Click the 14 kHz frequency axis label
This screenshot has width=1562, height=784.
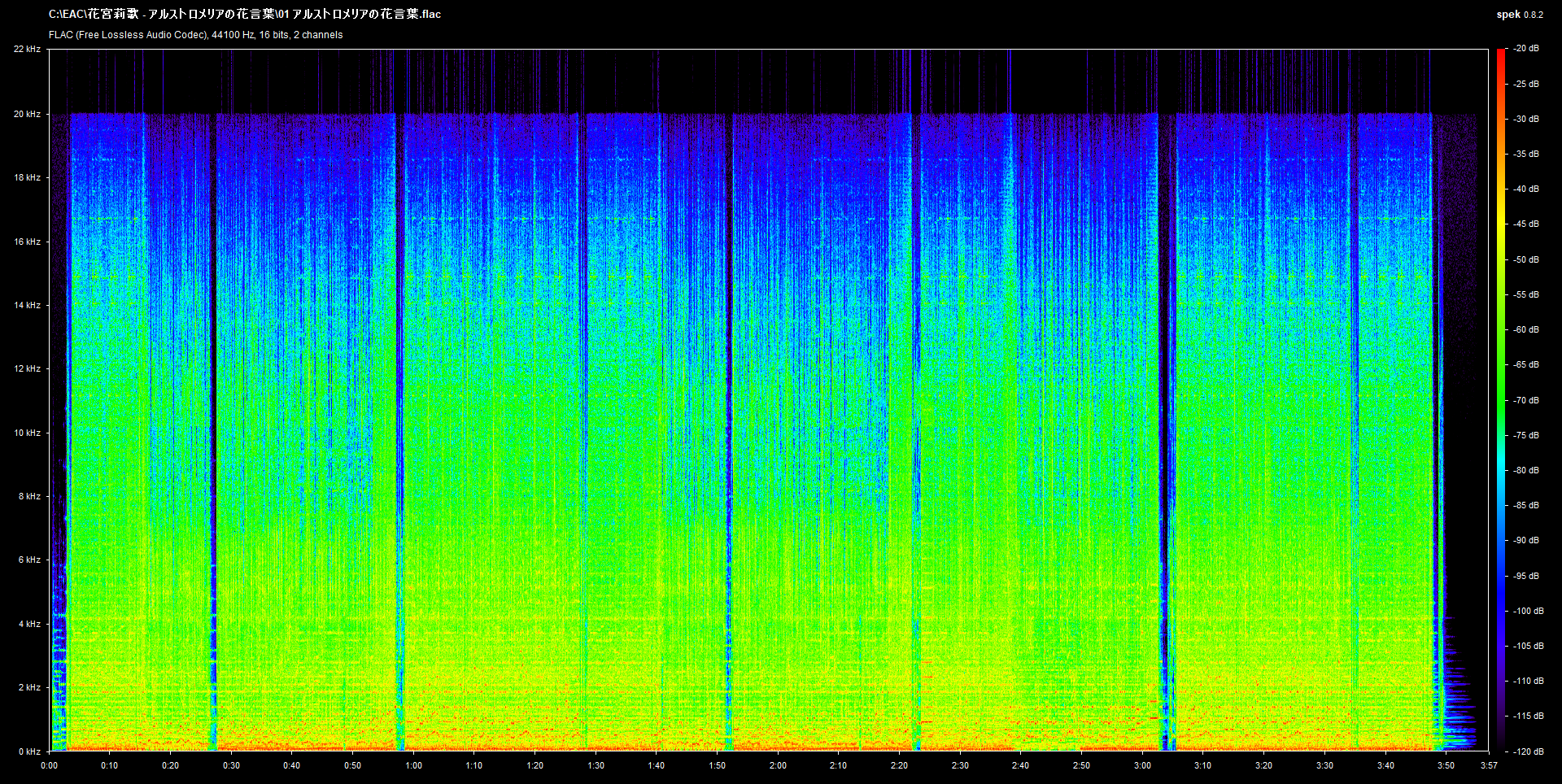pos(27,305)
